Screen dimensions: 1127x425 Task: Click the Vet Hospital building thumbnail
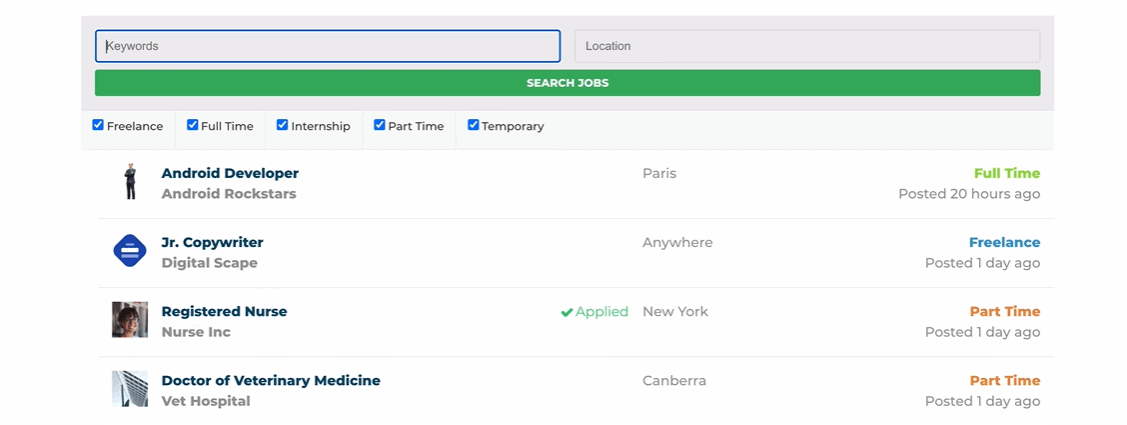(x=130, y=389)
